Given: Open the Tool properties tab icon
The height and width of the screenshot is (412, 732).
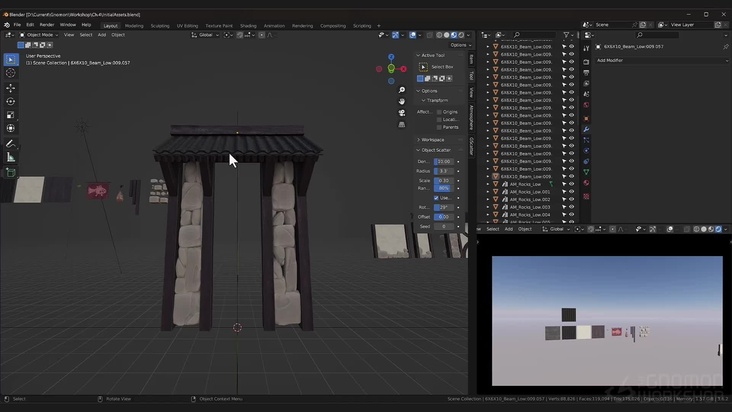Looking at the screenshot, I should (x=586, y=49).
